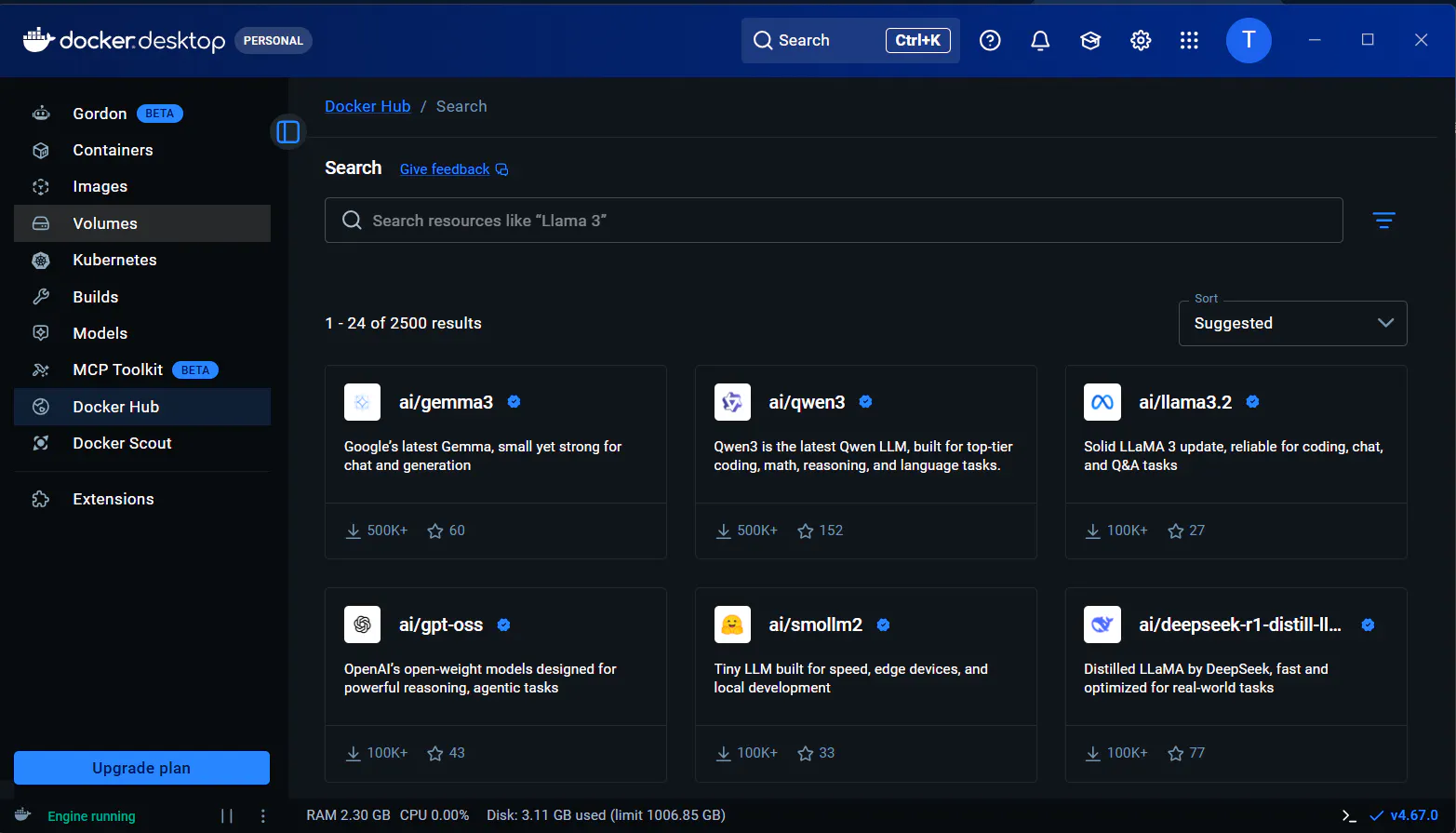Open Docker Scout
The image size is (1456, 833).
coord(142,443)
